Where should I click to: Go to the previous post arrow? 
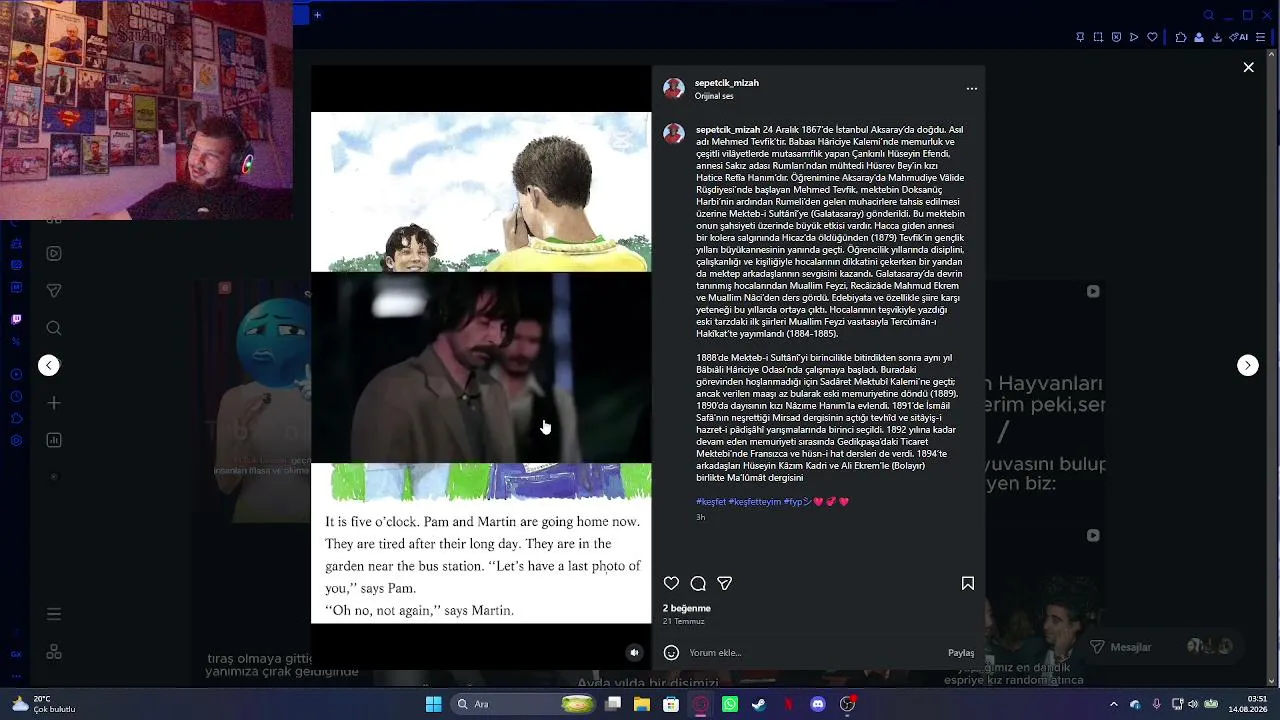click(49, 365)
